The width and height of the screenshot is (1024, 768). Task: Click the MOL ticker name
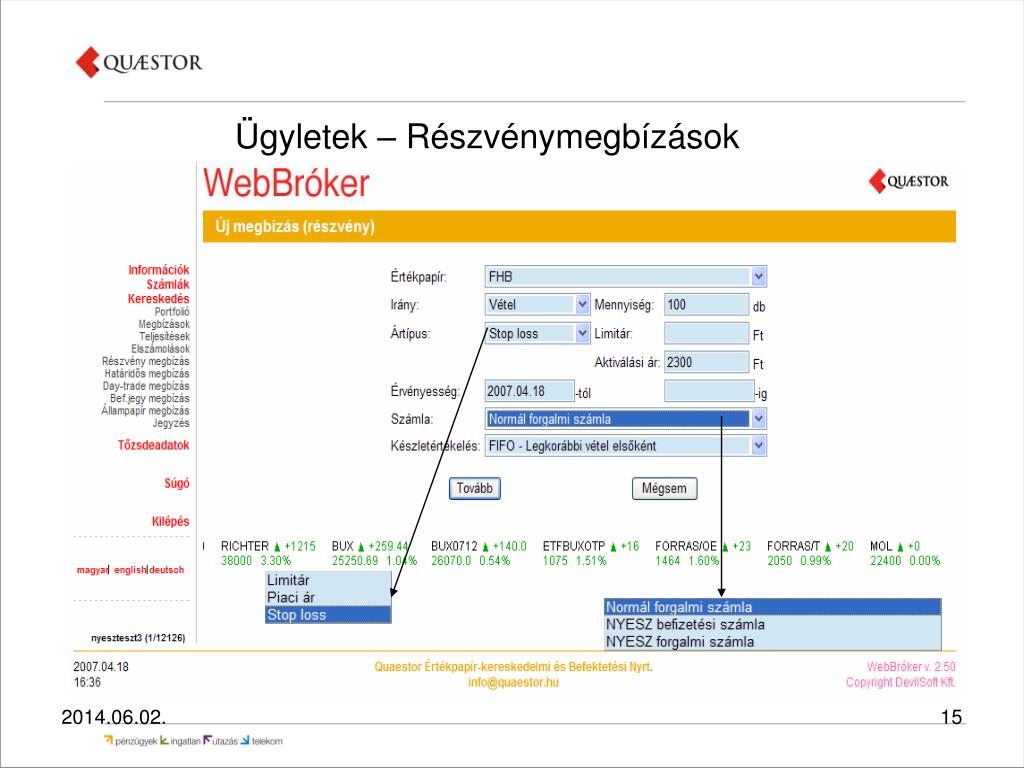[x=881, y=546]
